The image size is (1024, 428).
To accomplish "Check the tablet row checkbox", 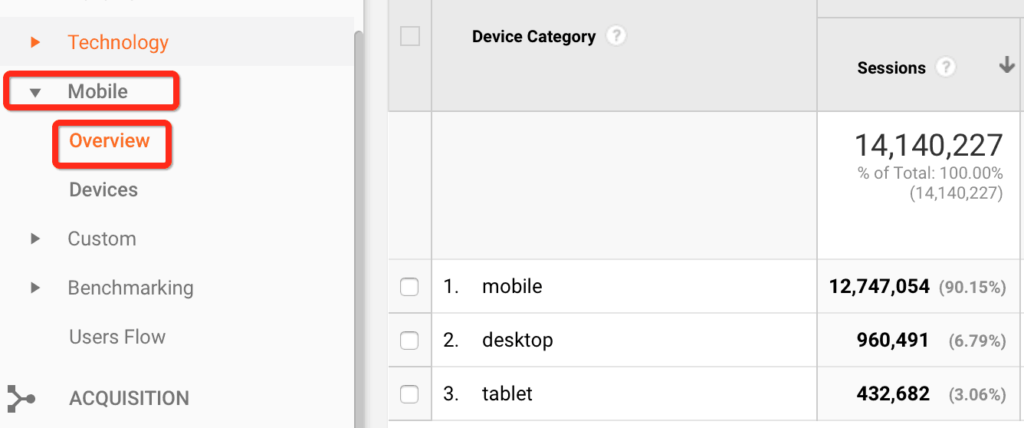I will pyautogui.click(x=409, y=394).
